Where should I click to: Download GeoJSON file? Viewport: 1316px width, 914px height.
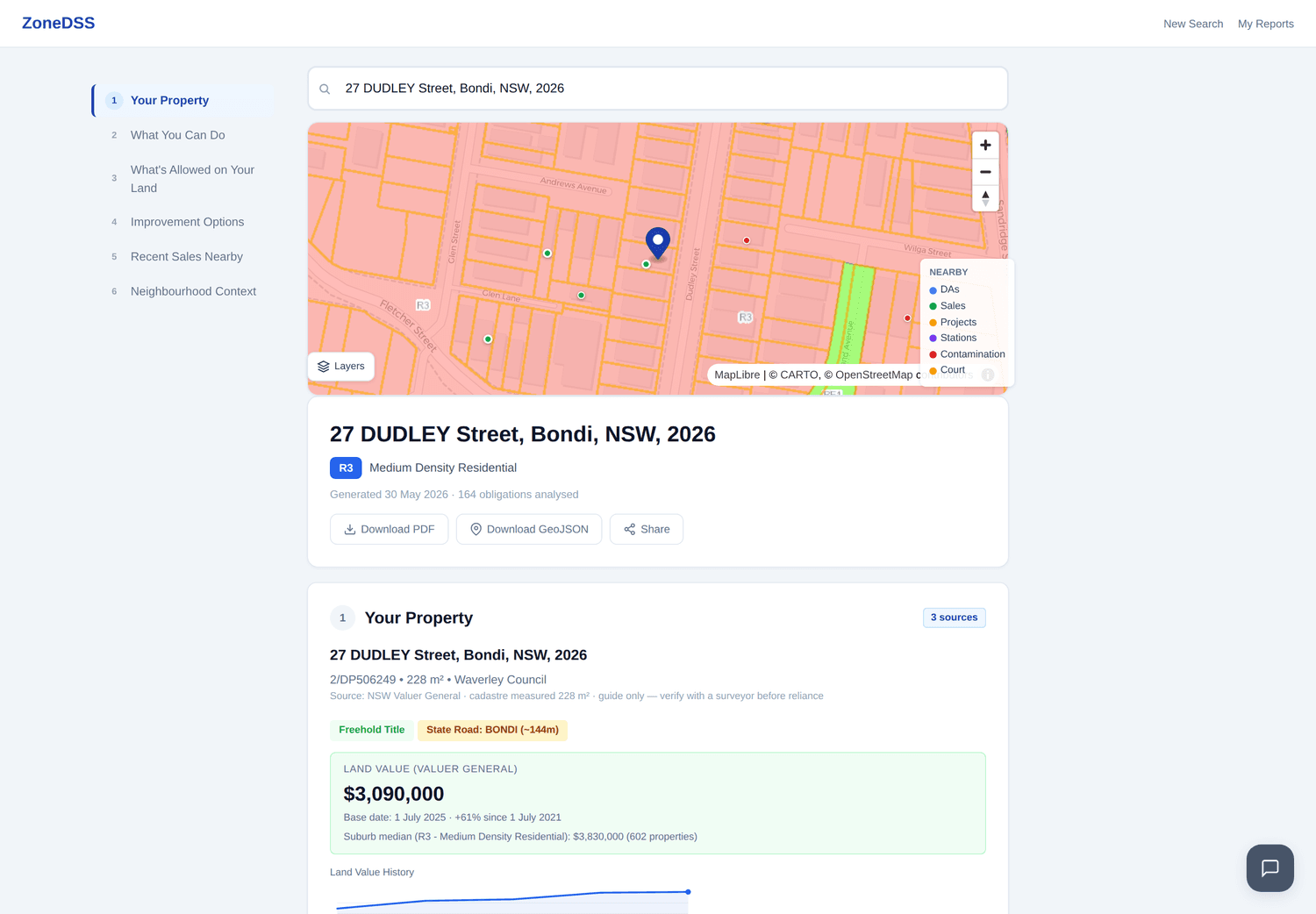529,529
